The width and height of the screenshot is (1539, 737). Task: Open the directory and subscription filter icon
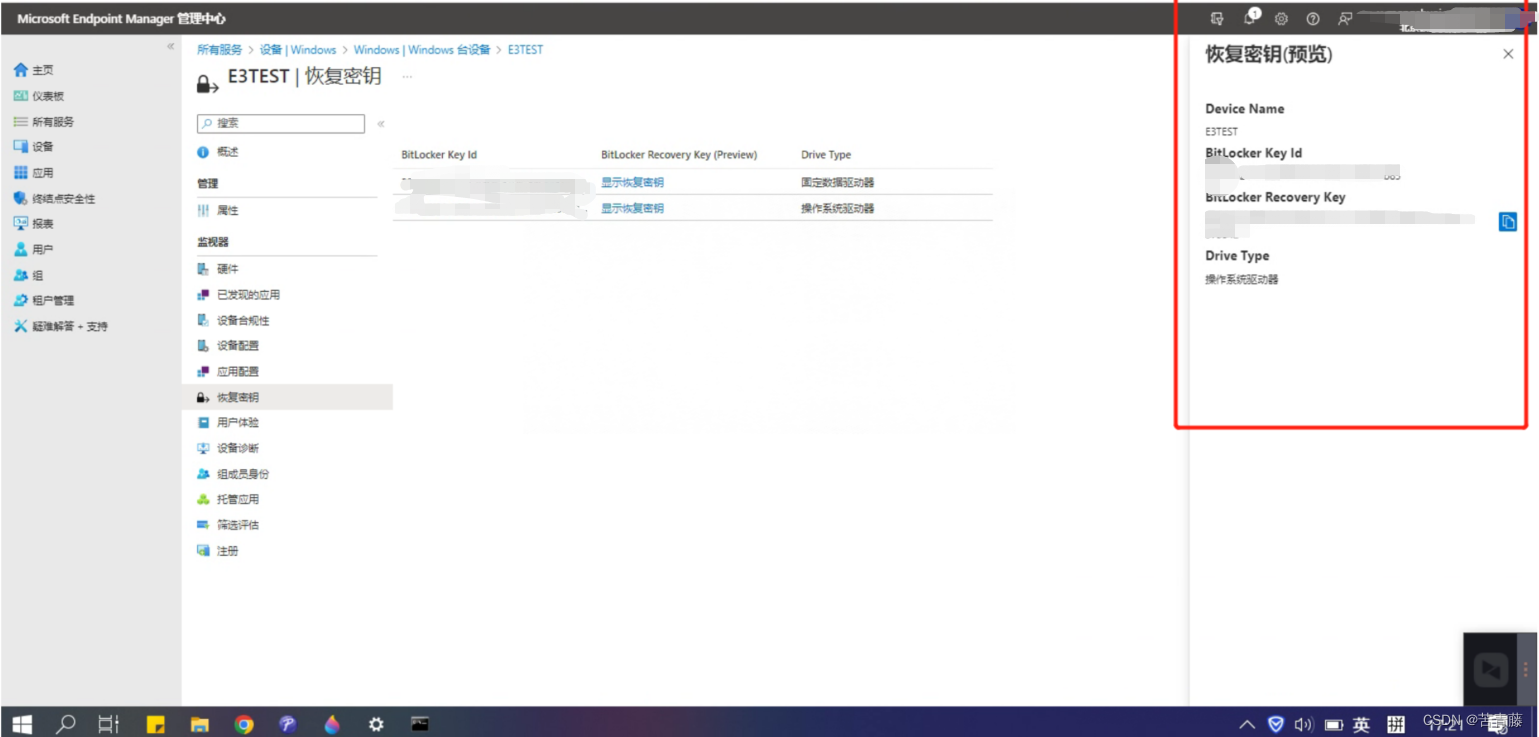[1217, 18]
